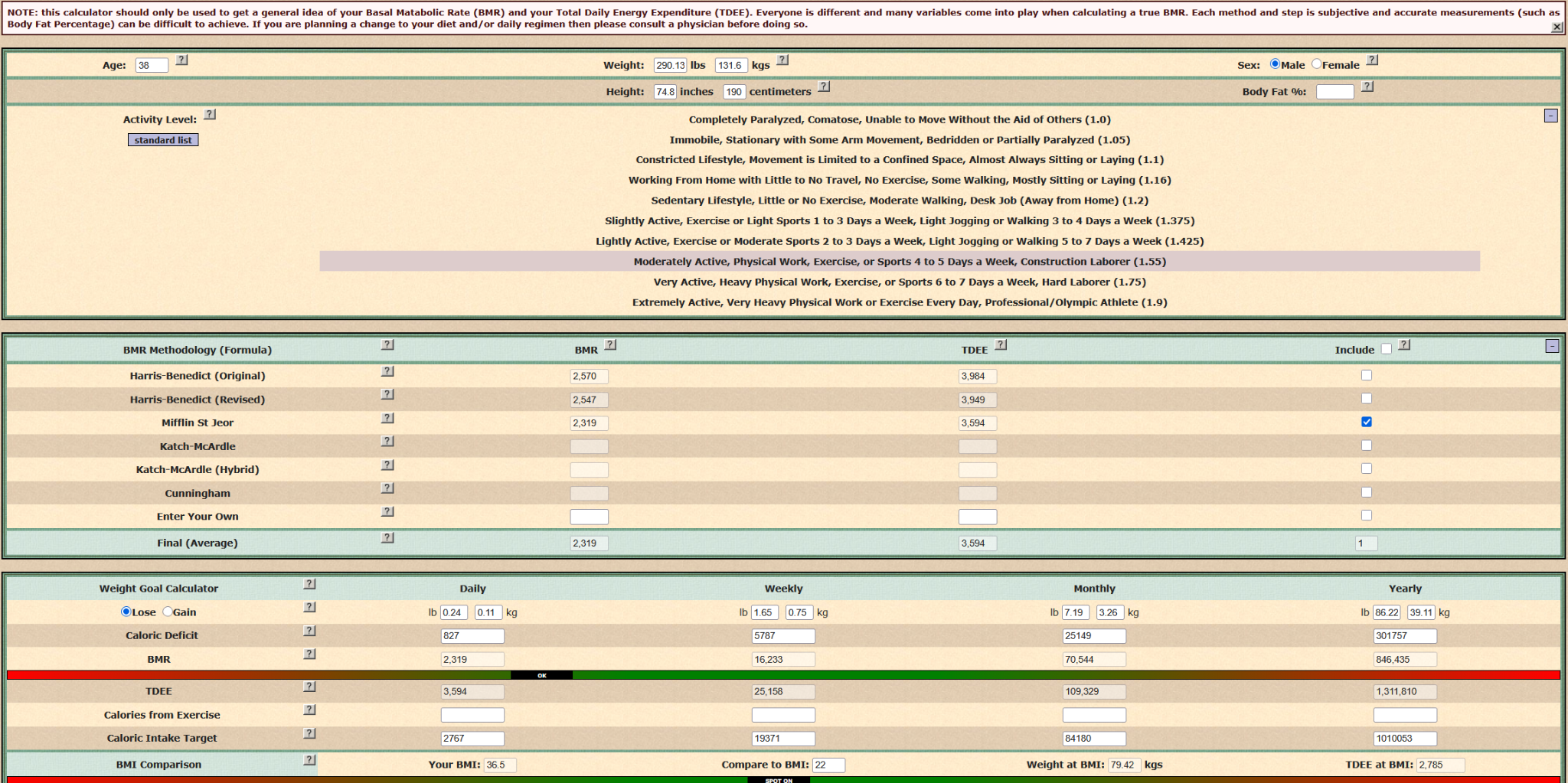1568x783 pixels.
Task: Click the Body Fat % input field
Action: pyautogui.click(x=1334, y=92)
